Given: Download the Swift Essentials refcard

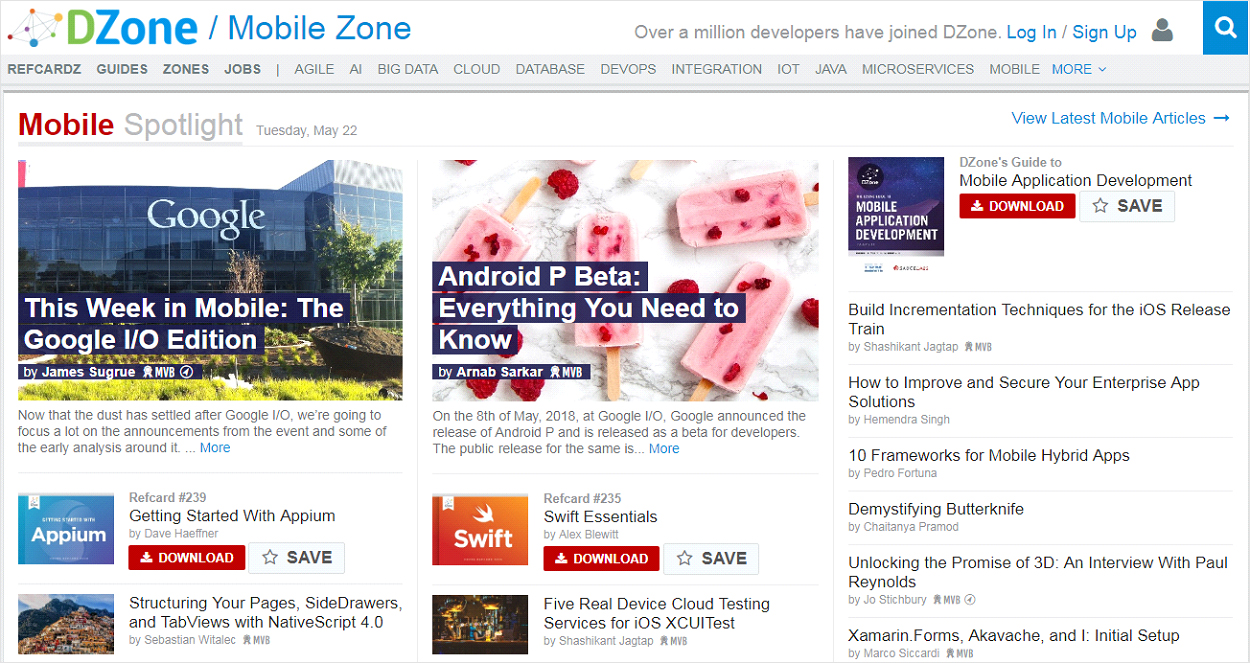Looking at the screenshot, I should coord(601,558).
